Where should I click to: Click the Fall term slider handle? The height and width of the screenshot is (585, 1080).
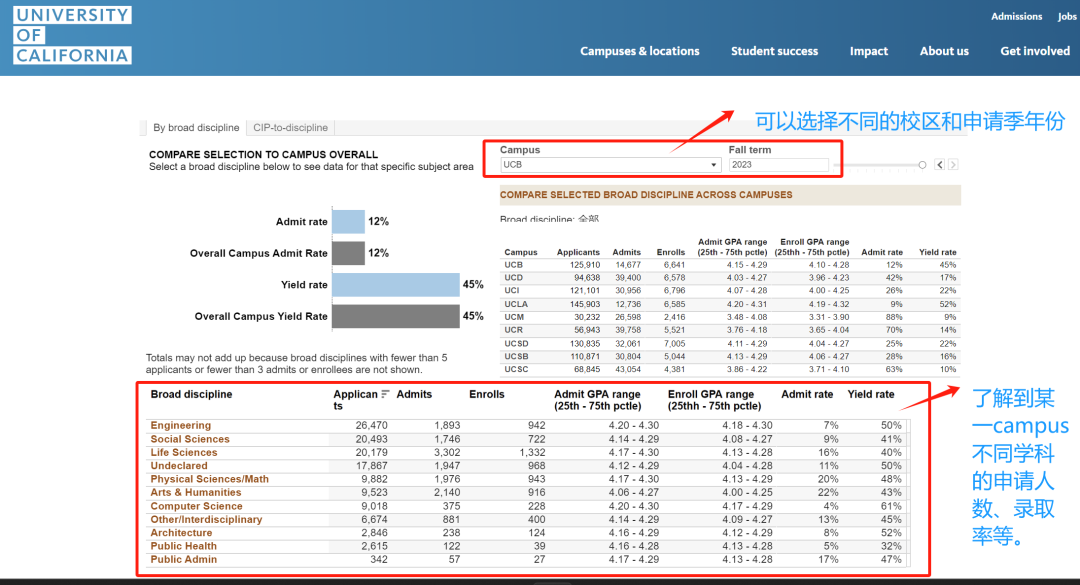click(922, 165)
